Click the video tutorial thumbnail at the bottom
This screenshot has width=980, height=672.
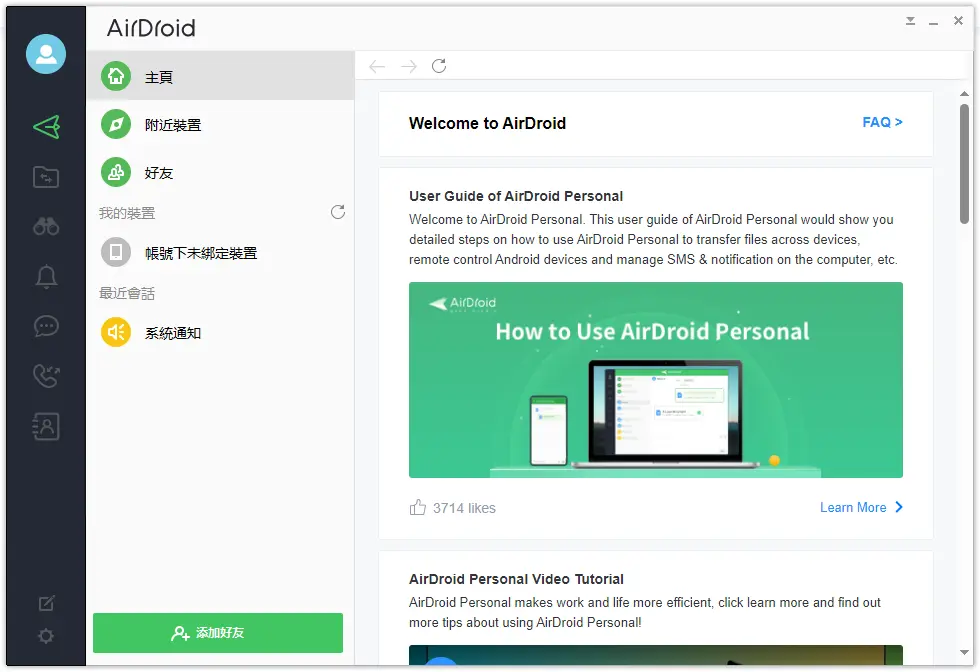[x=656, y=655]
